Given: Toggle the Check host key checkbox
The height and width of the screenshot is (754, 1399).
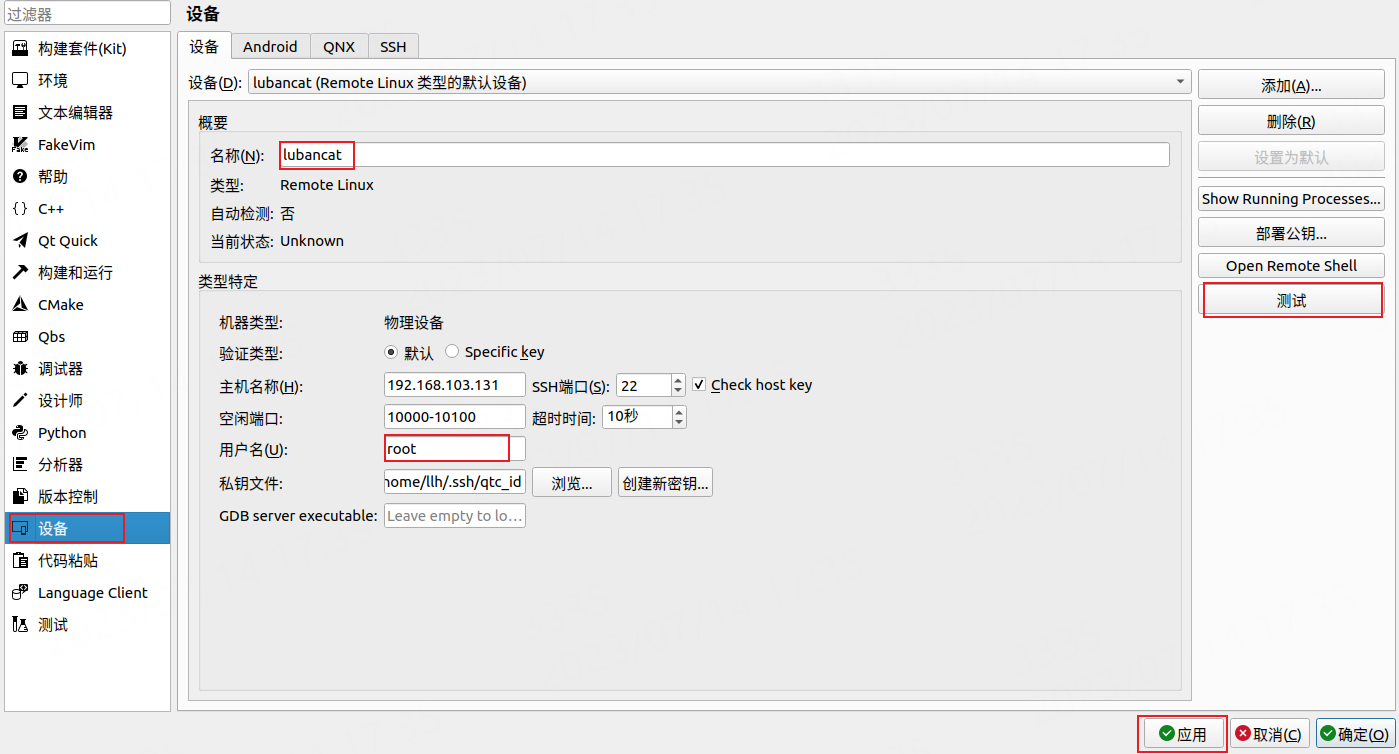Looking at the screenshot, I should [699, 385].
